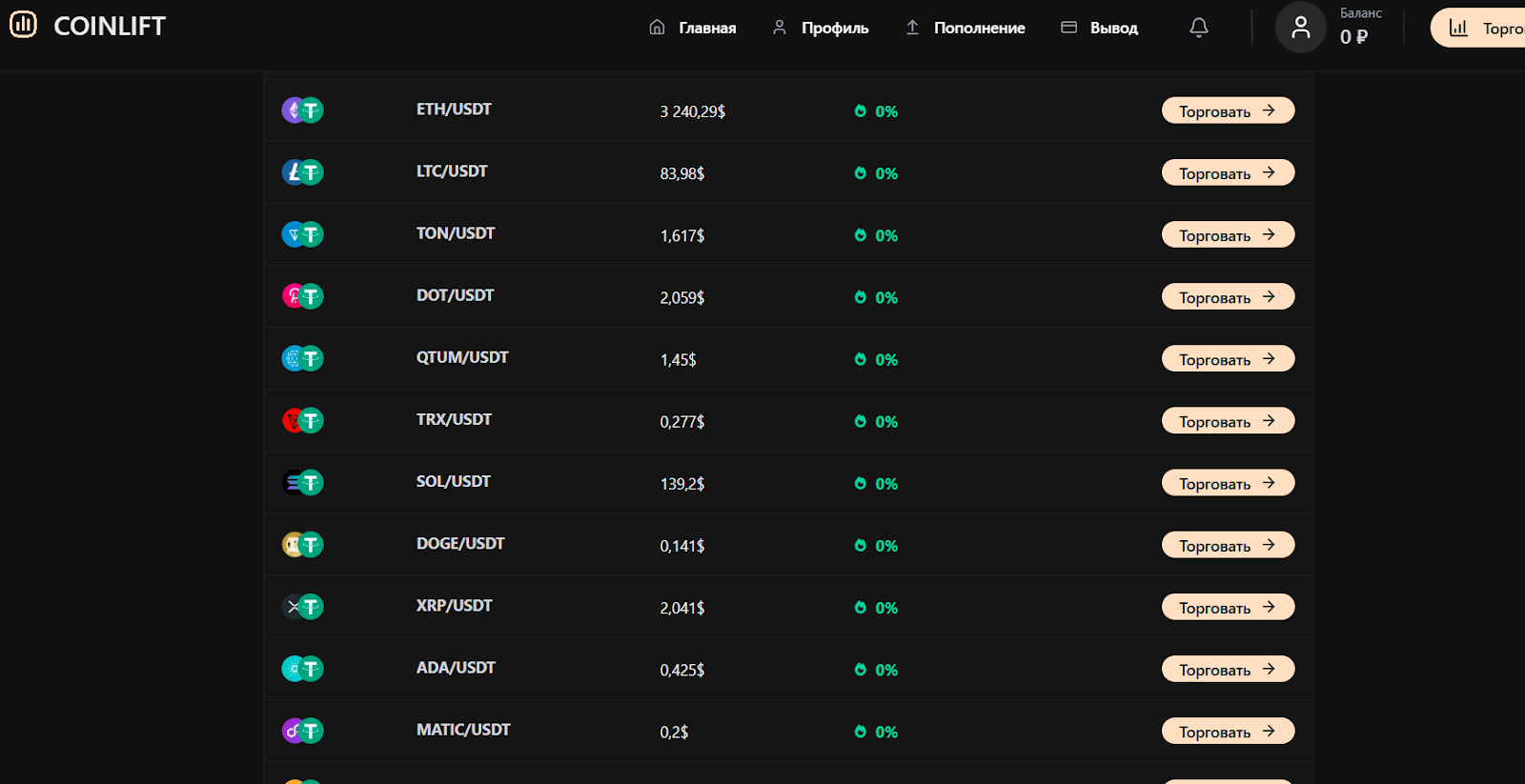Viewport: 1525px width, 784px height.
Task: Click the TRX/USDT coin pair icon
Action: 302,420
